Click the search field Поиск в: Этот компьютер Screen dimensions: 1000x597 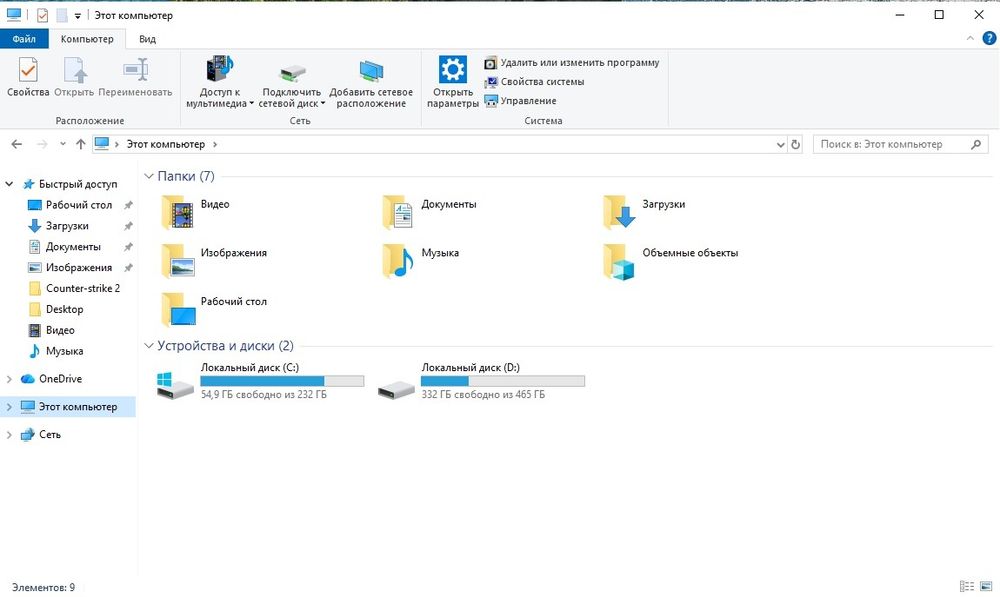[x=893, y=145]
